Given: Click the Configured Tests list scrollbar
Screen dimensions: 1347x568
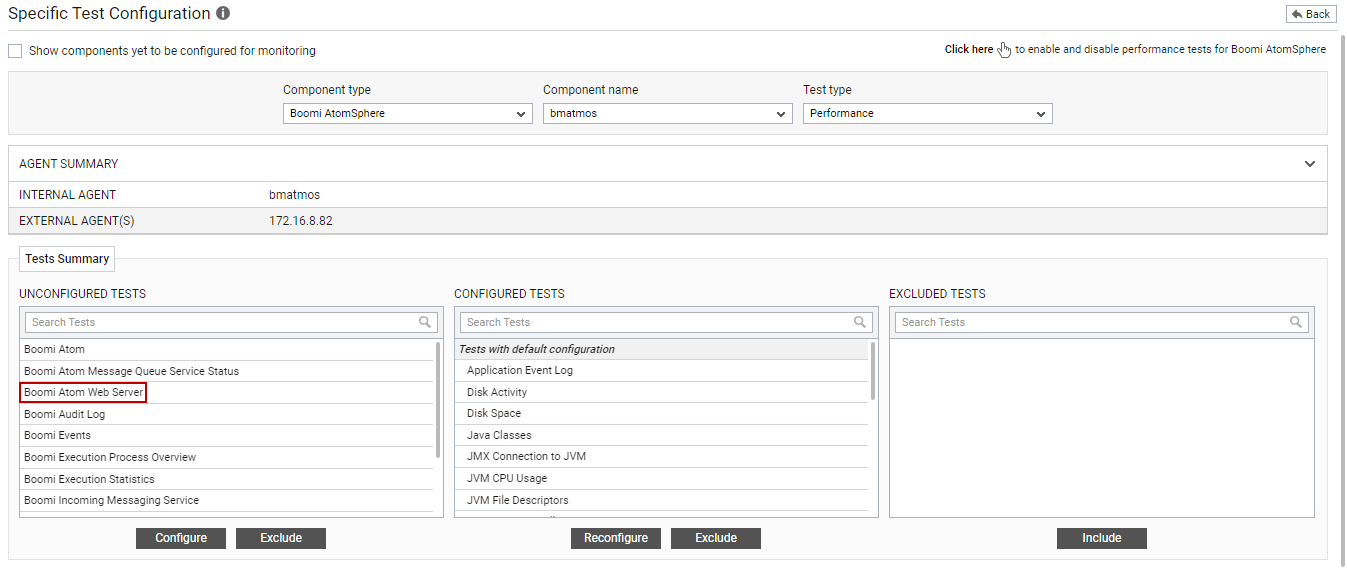Looking at the screenshot, I should click(x=873, y=371).
